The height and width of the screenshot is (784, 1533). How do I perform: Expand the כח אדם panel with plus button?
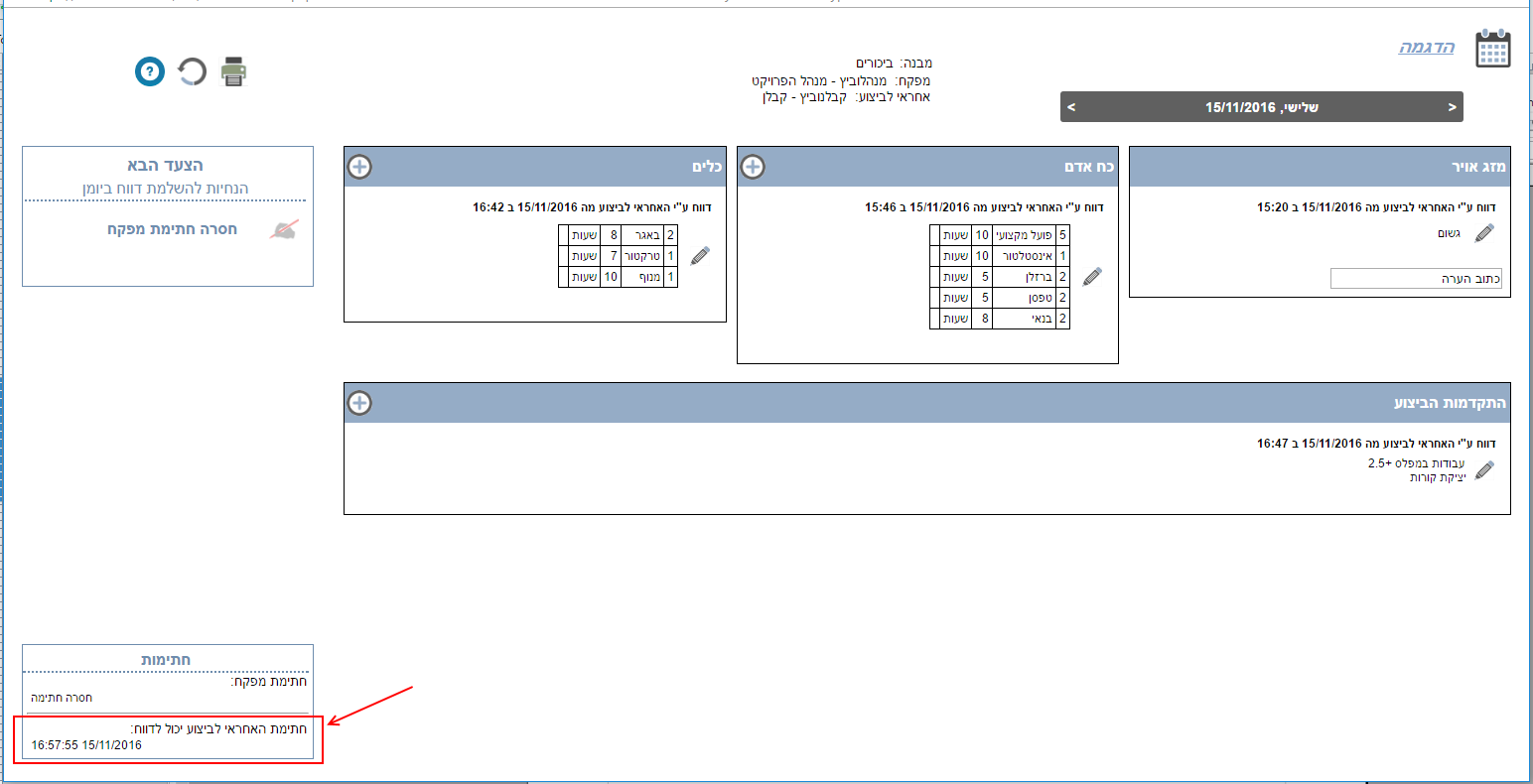tap(753, 167)
